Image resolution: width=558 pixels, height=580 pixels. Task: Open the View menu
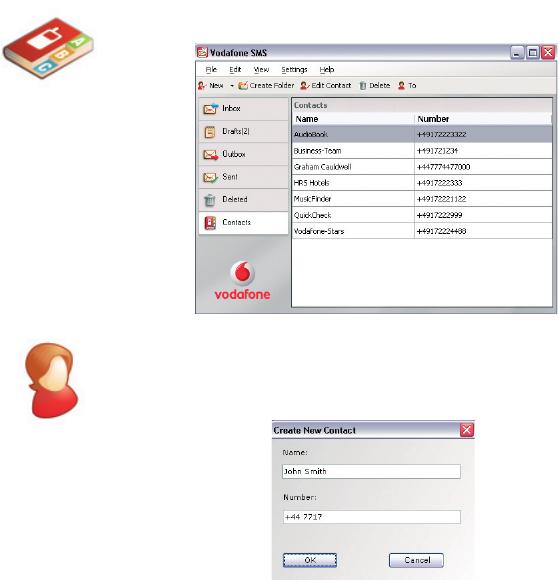tap(261, 70)
